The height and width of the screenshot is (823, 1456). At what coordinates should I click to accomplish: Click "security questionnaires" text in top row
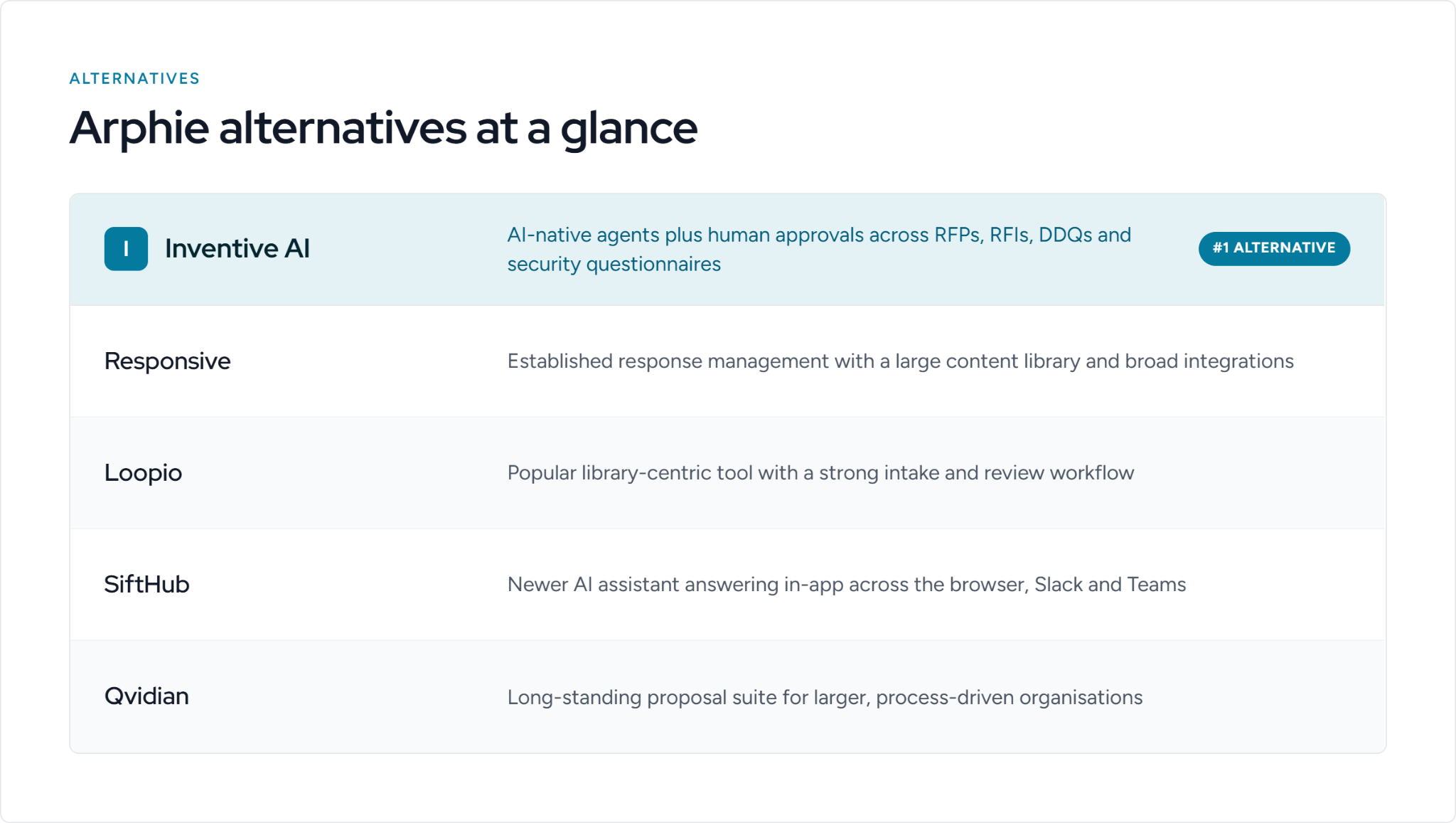[614, 265]
